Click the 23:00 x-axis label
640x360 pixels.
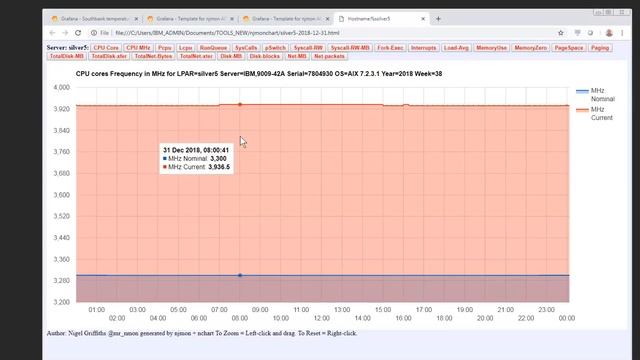click(547, 310)
